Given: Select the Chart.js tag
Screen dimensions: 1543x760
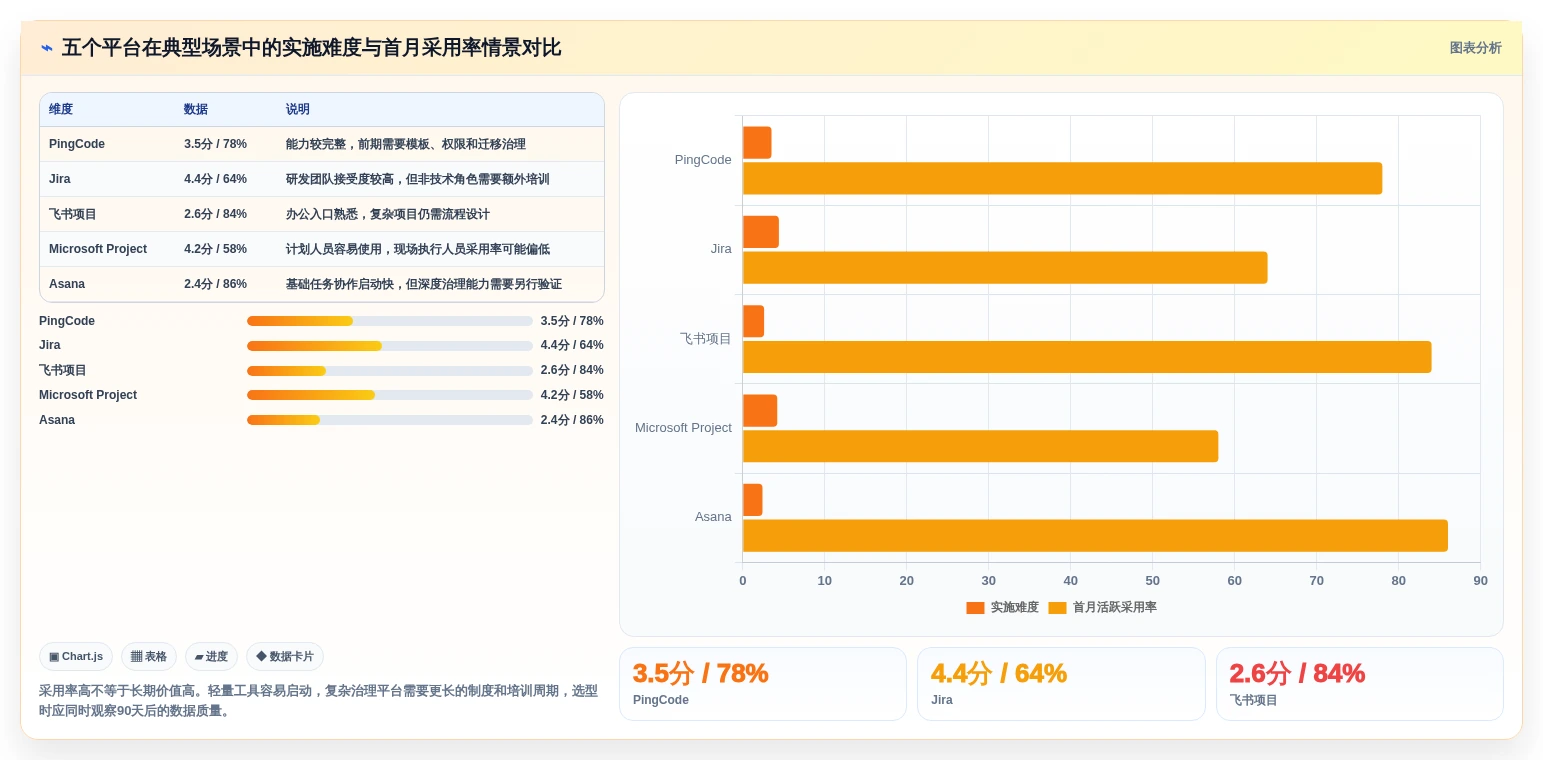Looking at the screenshot, I should coord(76,657).
